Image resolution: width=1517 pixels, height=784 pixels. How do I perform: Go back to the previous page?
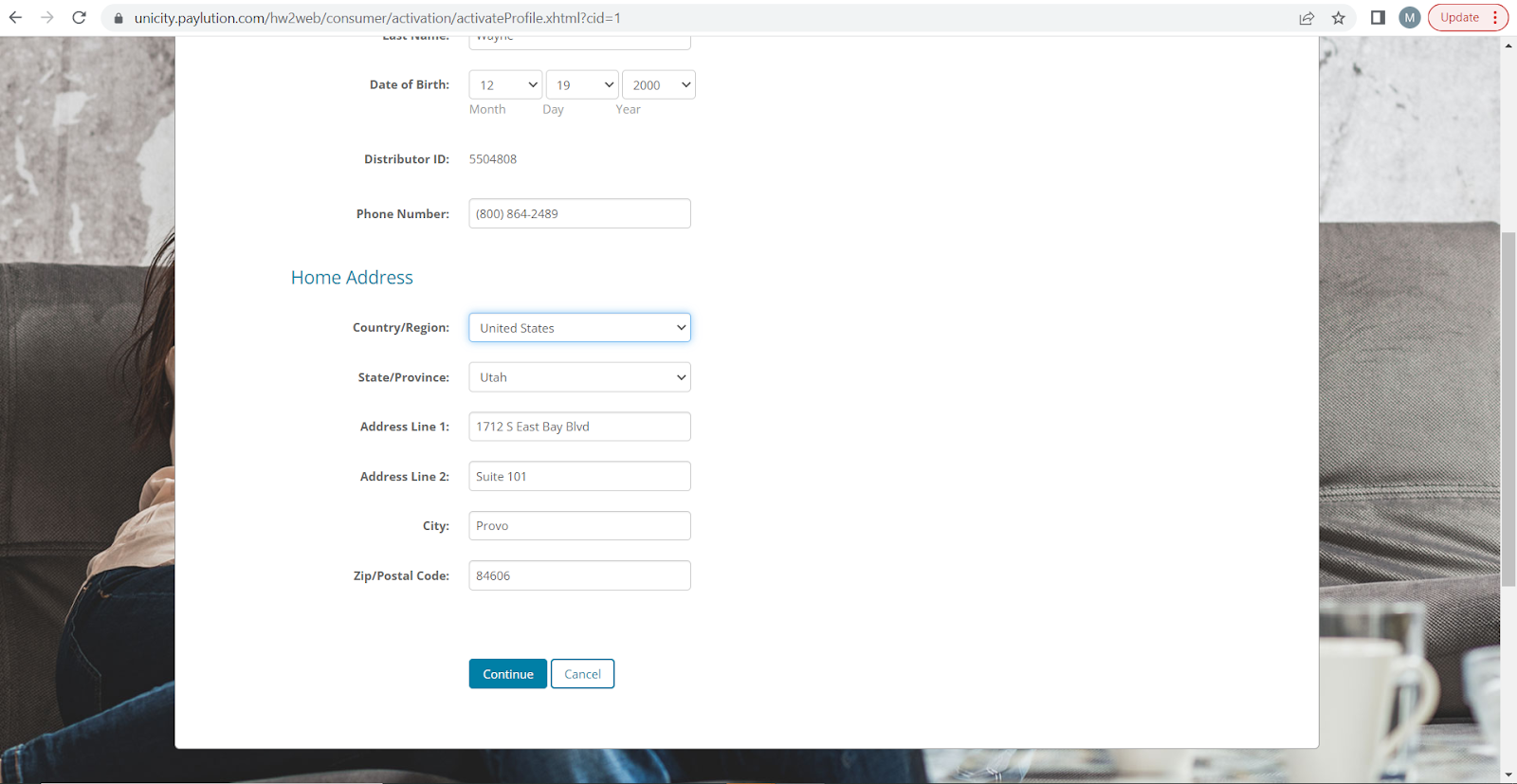(15, 18)
